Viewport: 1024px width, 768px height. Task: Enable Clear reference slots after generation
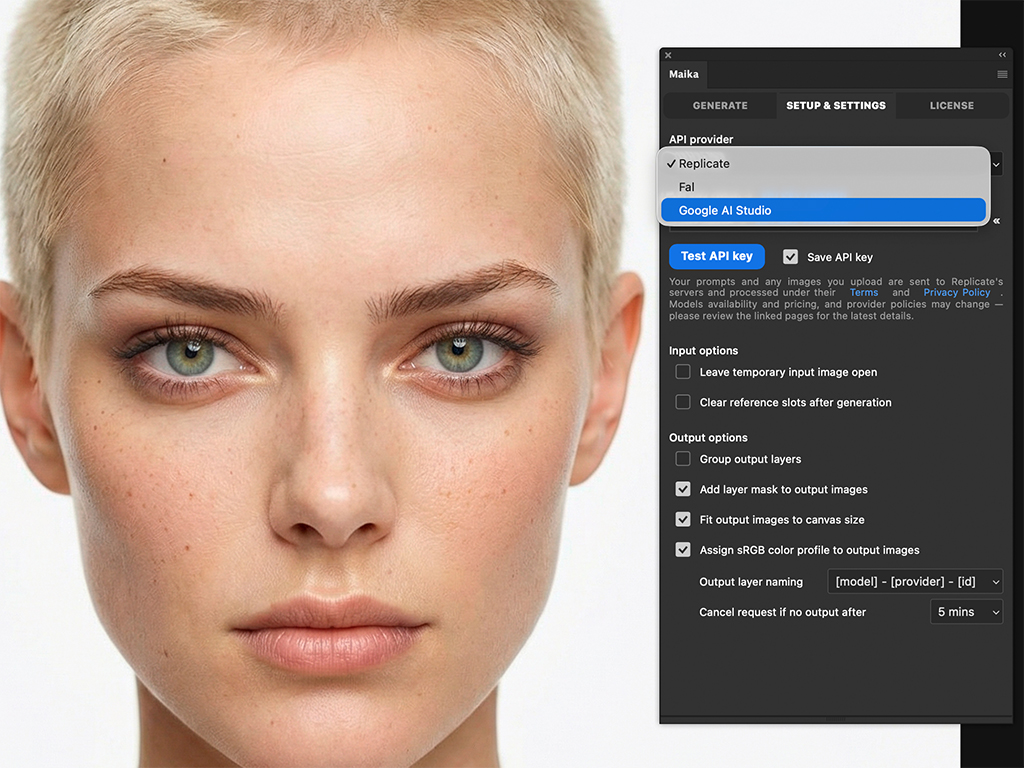coord(682,402)
